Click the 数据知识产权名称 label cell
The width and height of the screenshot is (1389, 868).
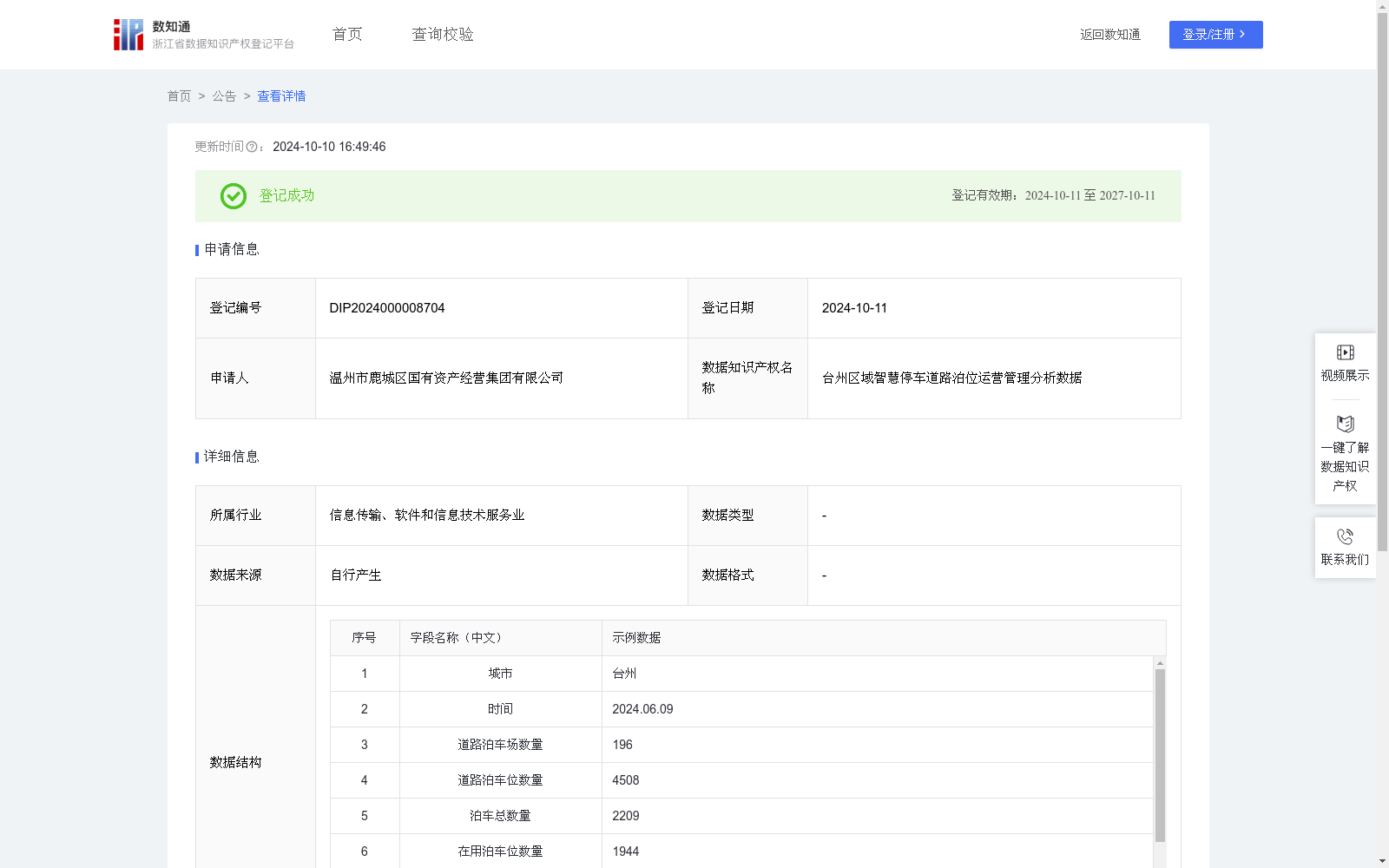tap(747, 378)
